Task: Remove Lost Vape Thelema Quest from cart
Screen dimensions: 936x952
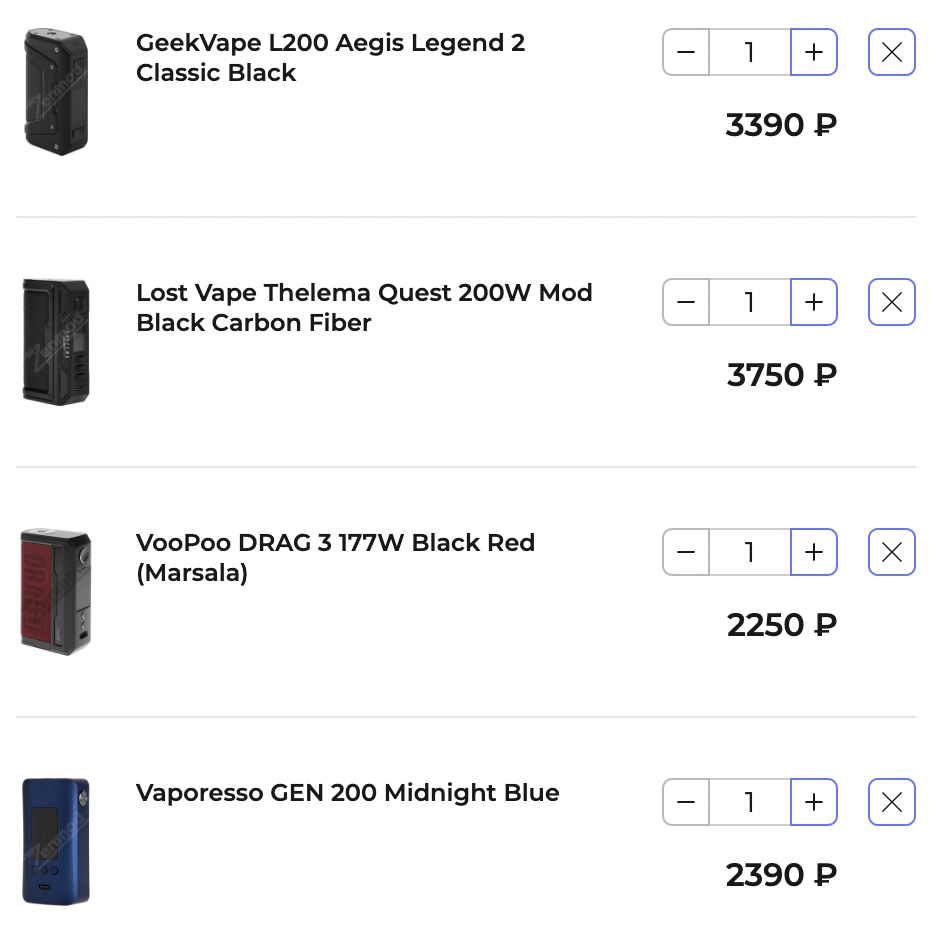Action: [x=891, y=303]
